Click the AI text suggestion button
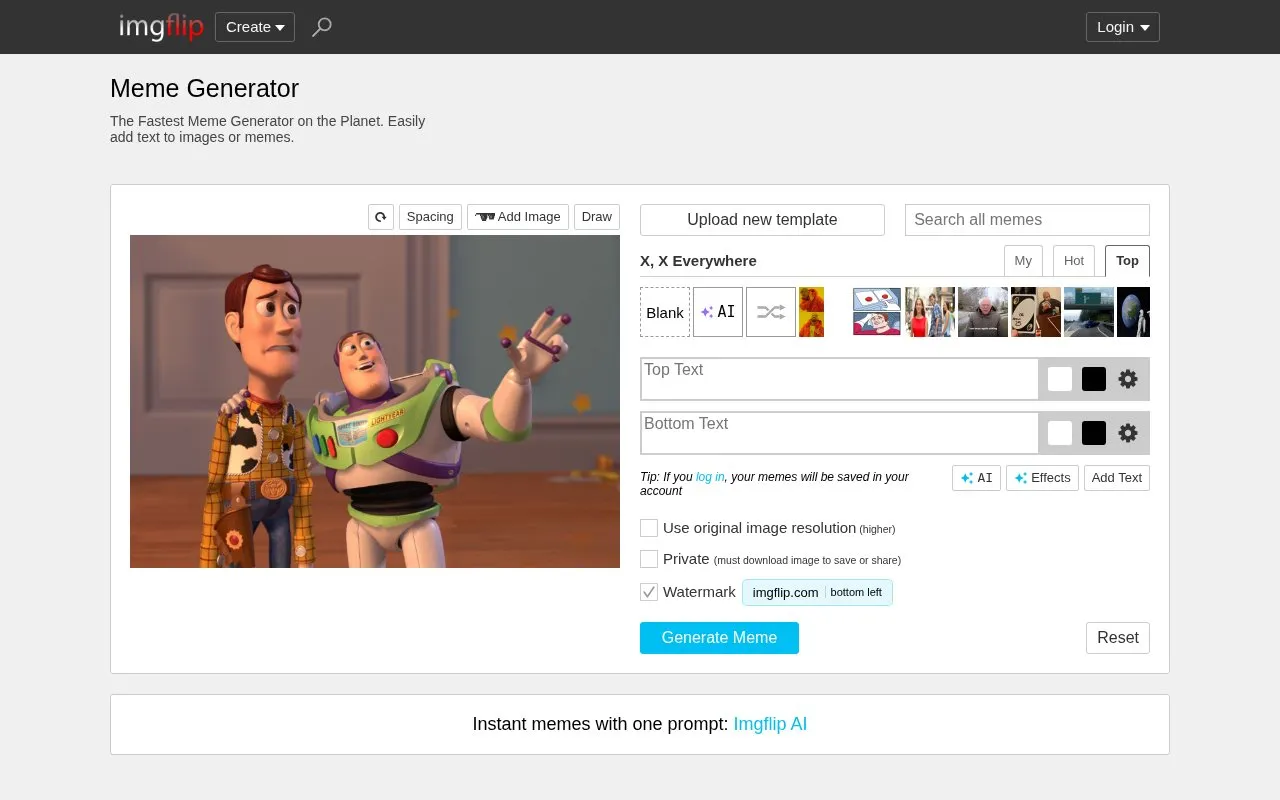The height and width of the screenshot is (800, 1280). tap(976, 478)
